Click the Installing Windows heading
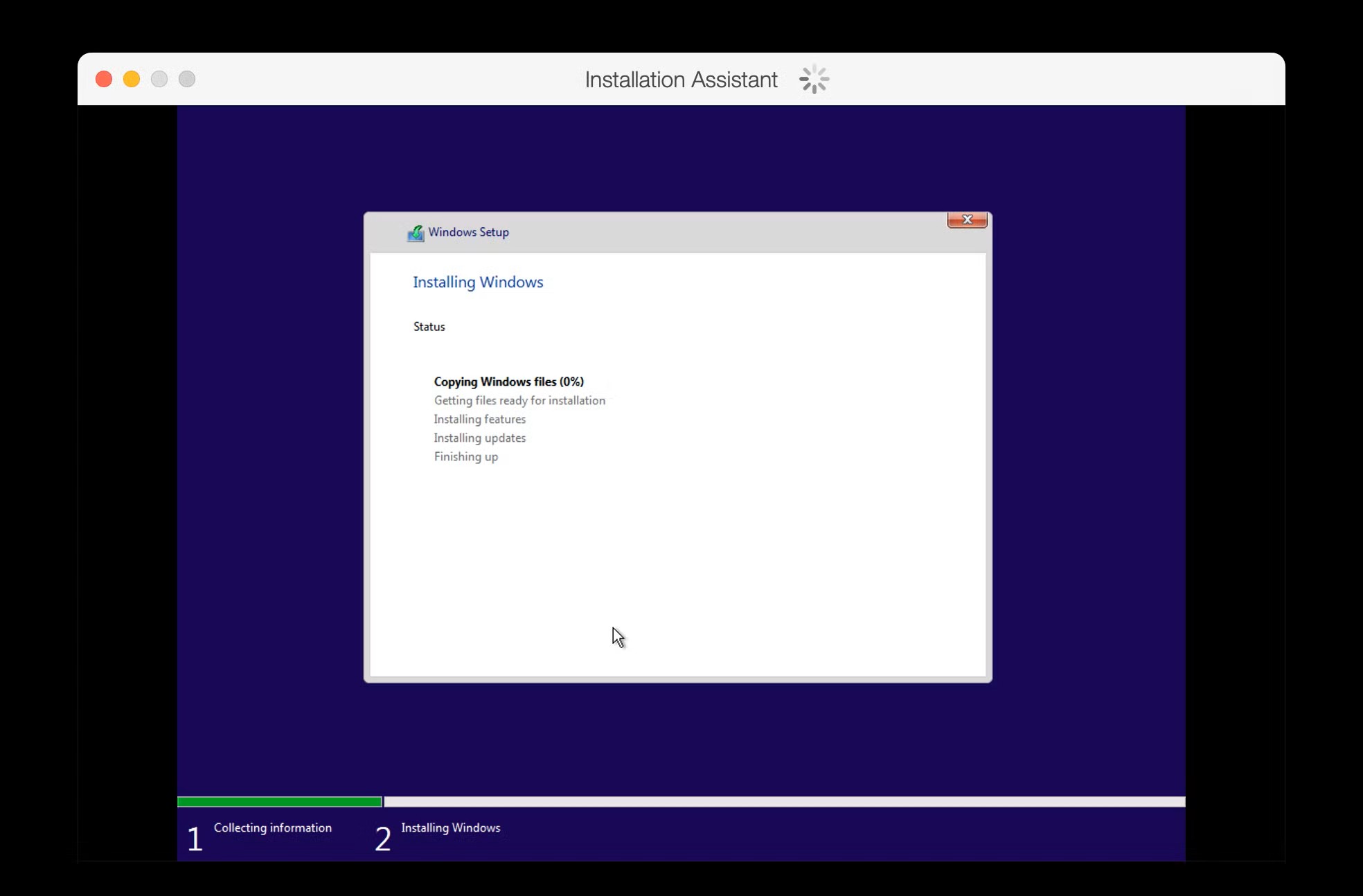Image resolution: width=1363 pixels, height=896 pixels. coord(477,282)
